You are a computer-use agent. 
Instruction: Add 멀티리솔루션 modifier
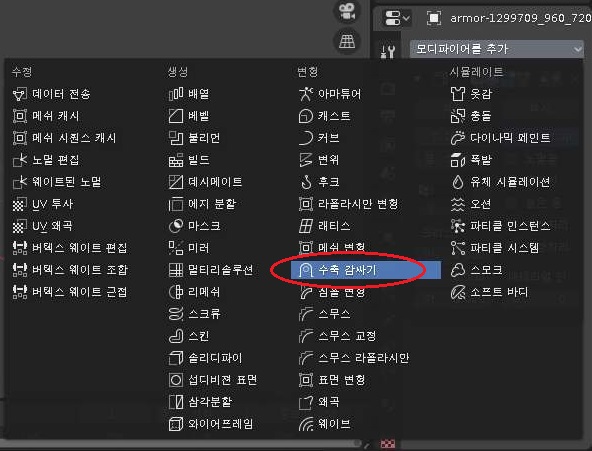(x=211, y=270)
